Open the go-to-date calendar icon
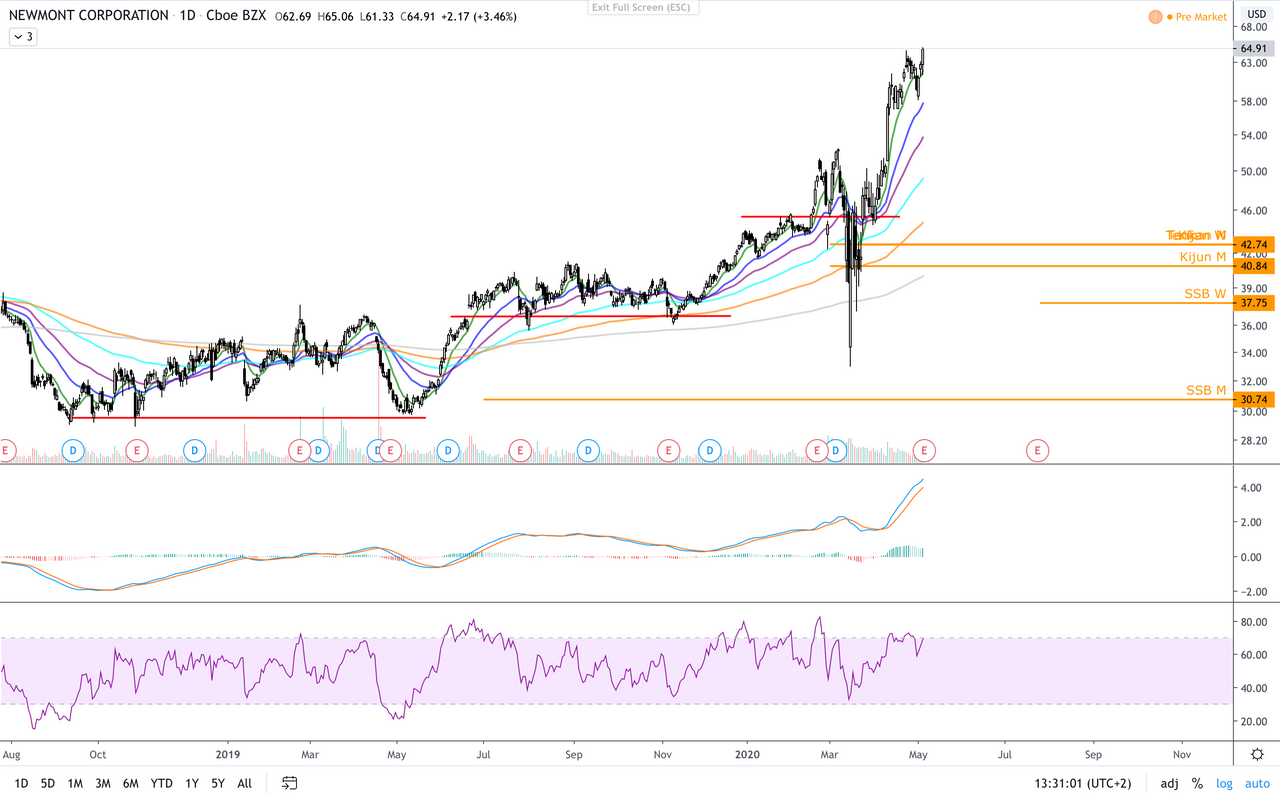This screenshot has height=800, width=1280. point(290,783)
